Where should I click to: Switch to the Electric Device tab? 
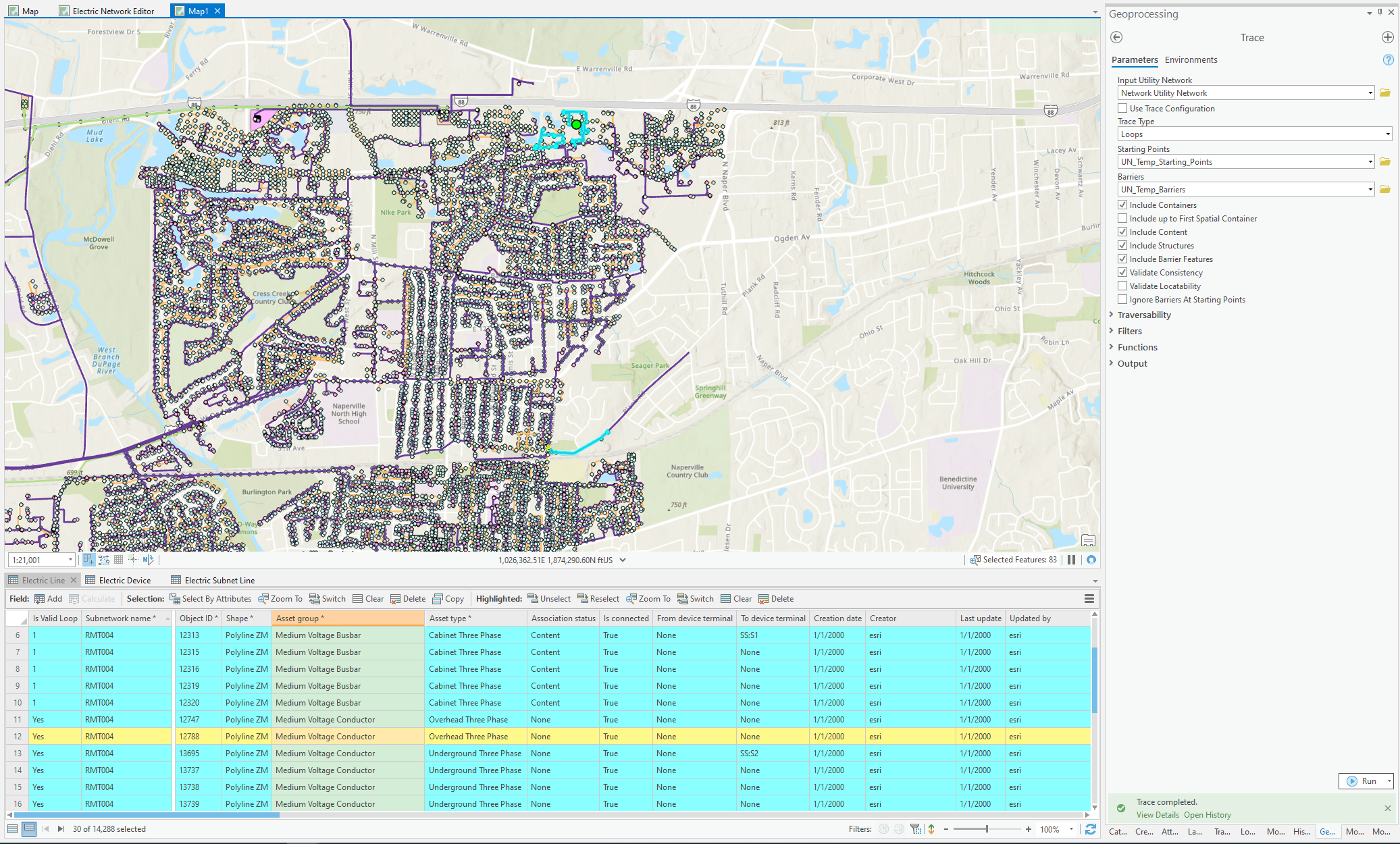tap(120, 580)
